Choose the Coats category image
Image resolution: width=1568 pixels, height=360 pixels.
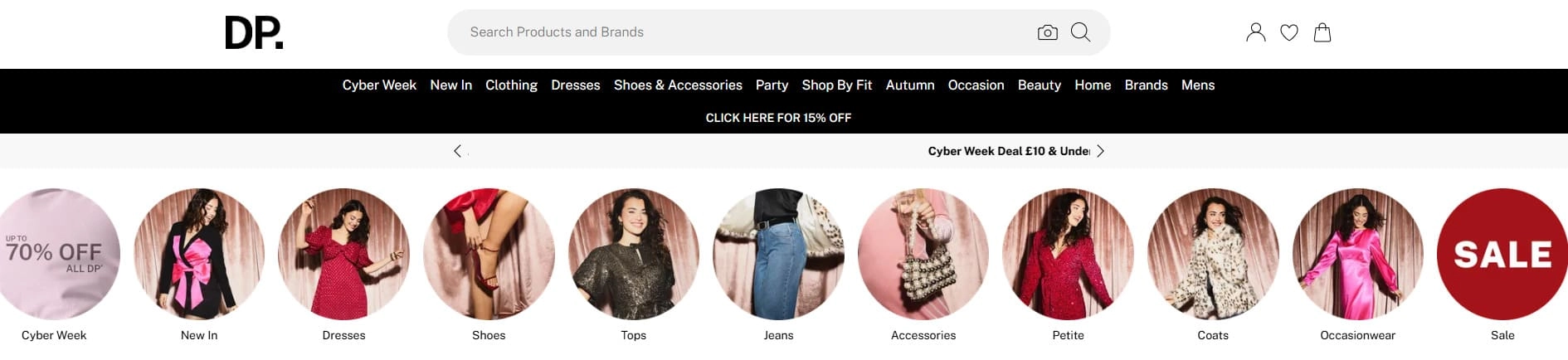pos(1212,254)
